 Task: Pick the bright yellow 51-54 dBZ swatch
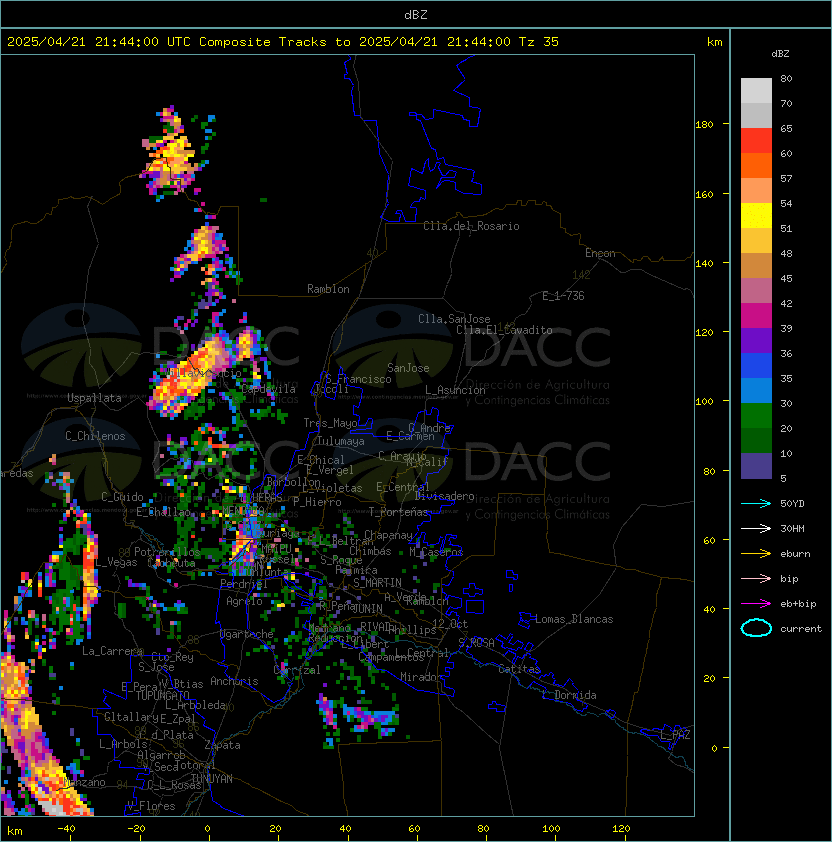756,216
